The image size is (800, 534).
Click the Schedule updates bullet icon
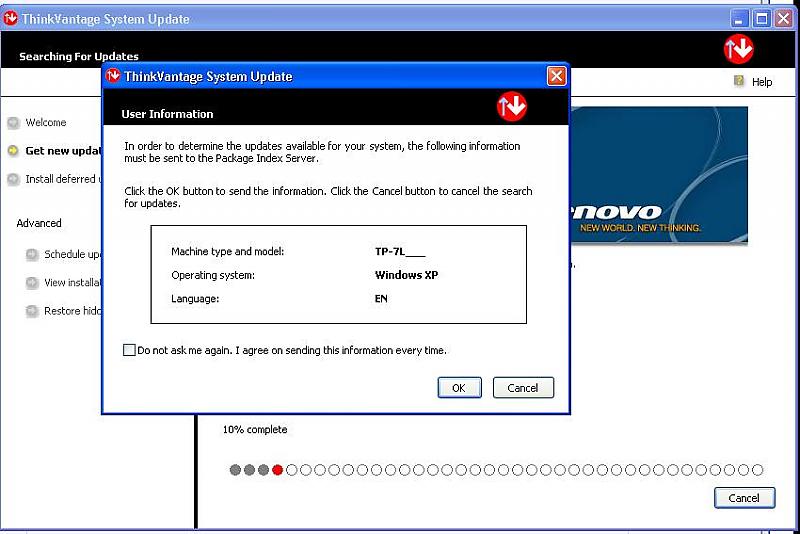(x=32, y=254)
